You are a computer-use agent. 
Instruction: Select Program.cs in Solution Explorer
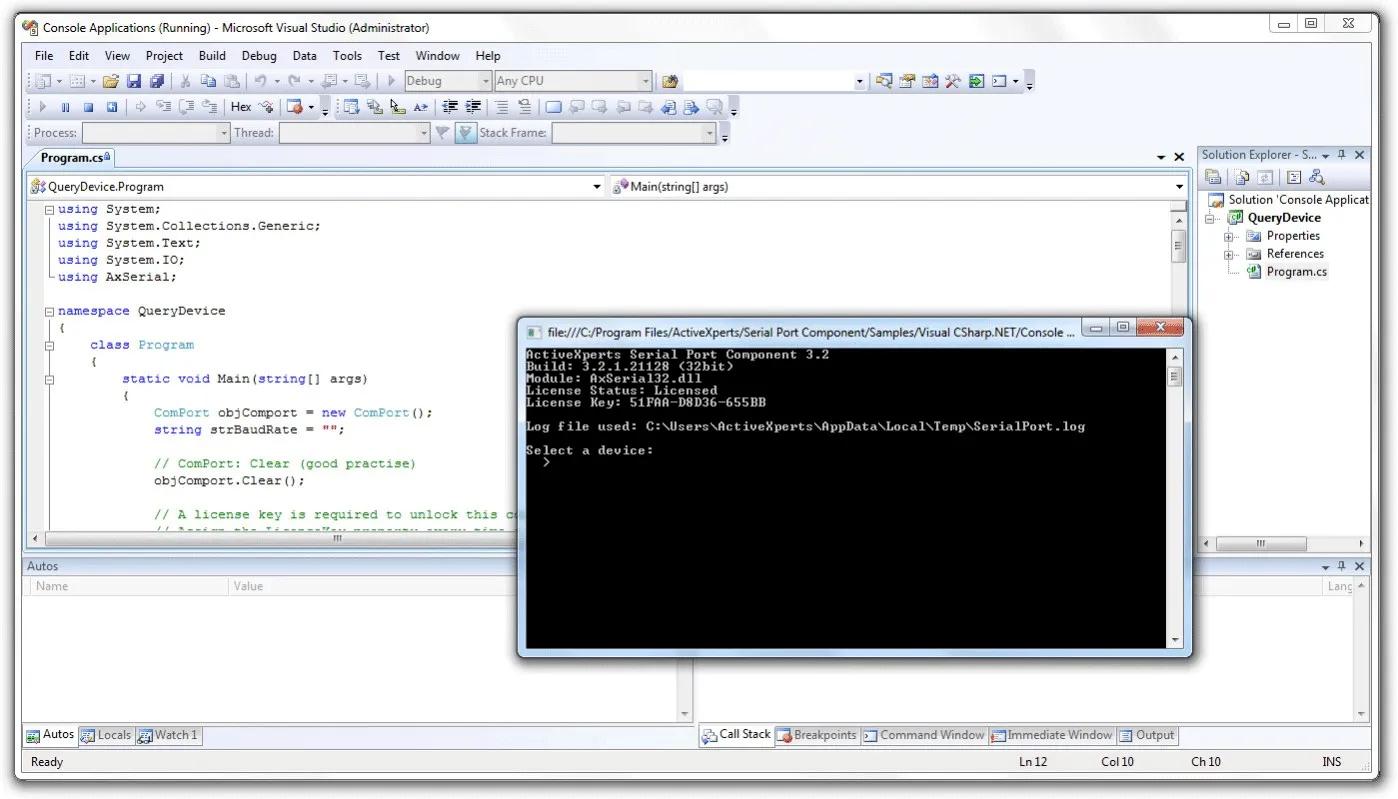pos(1296,272)
